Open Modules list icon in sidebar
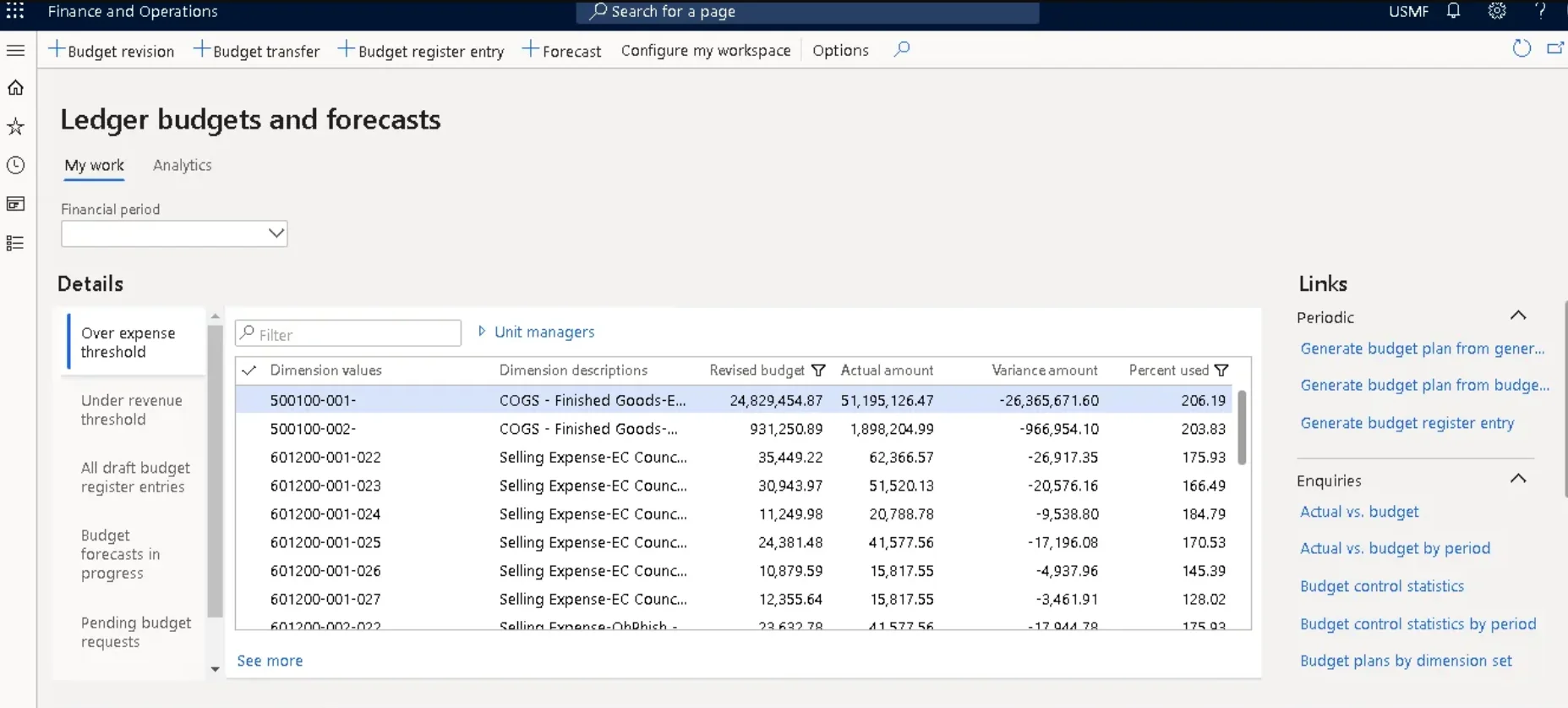The height and width of the screenshot is (708, 1568). tap(15, 243)
